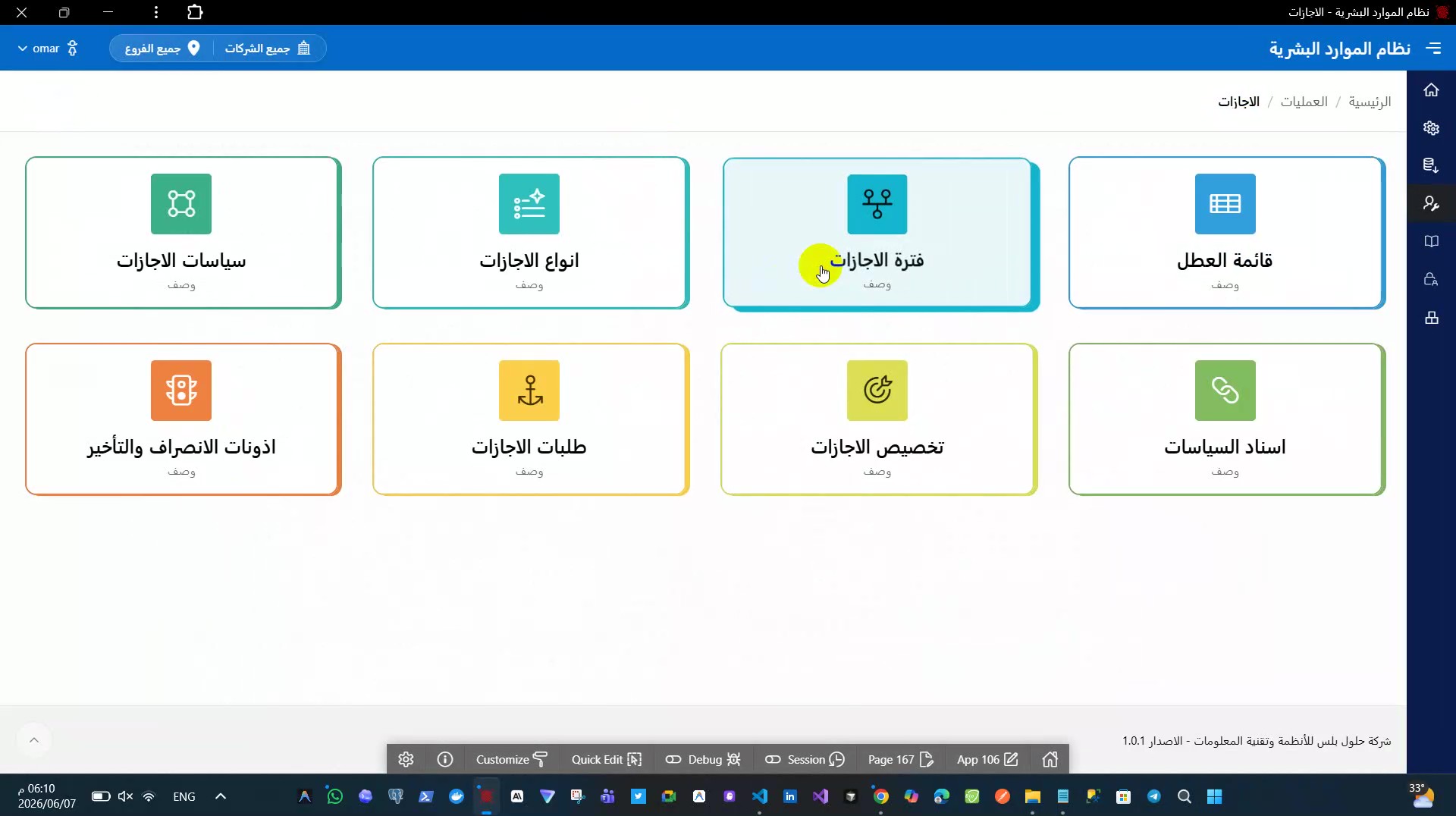Click the lock icon in the sidebar
Screen dimensions: 1456x816
coord(1431,279)
